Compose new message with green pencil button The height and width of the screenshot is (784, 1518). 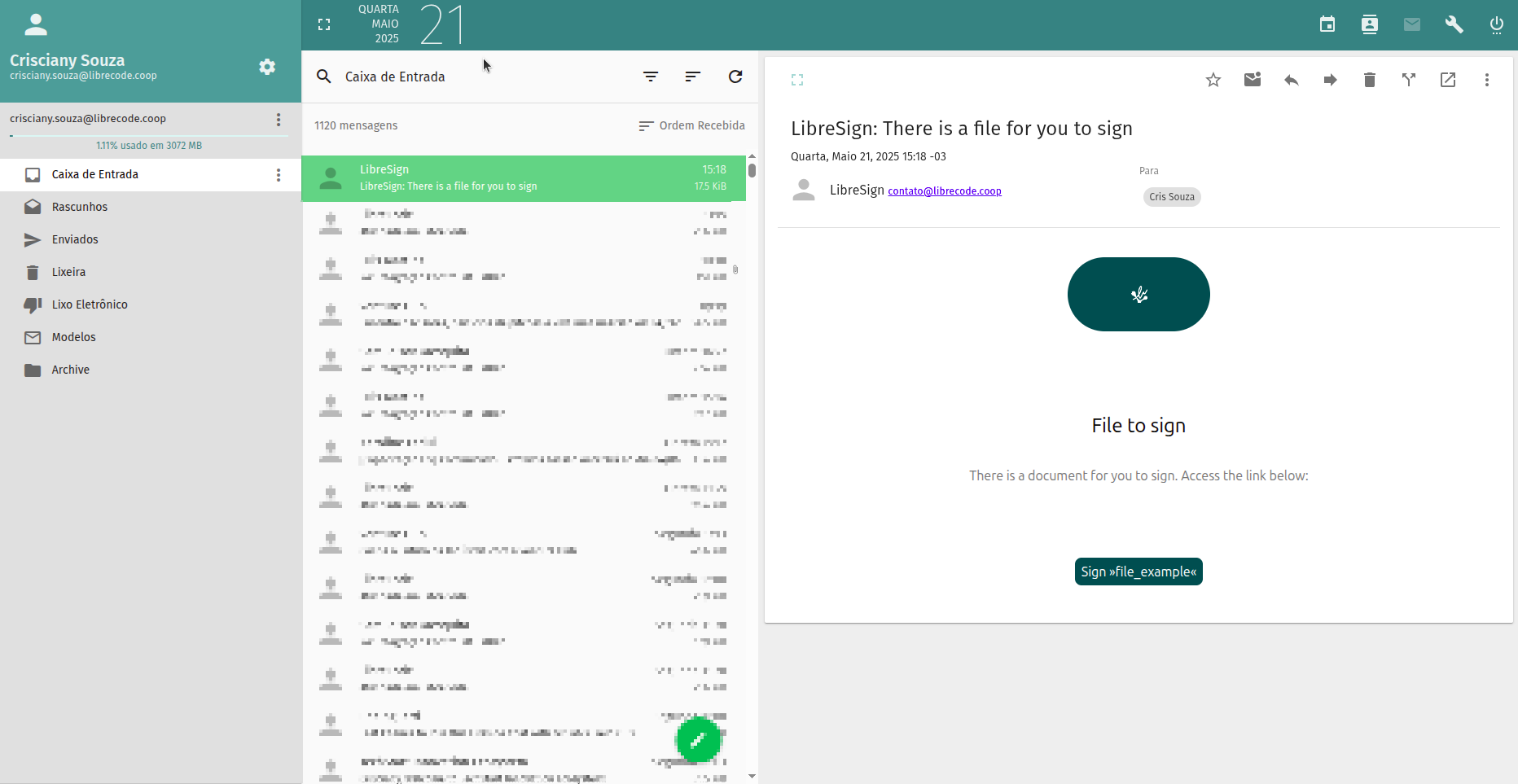(x=698, y=740)
